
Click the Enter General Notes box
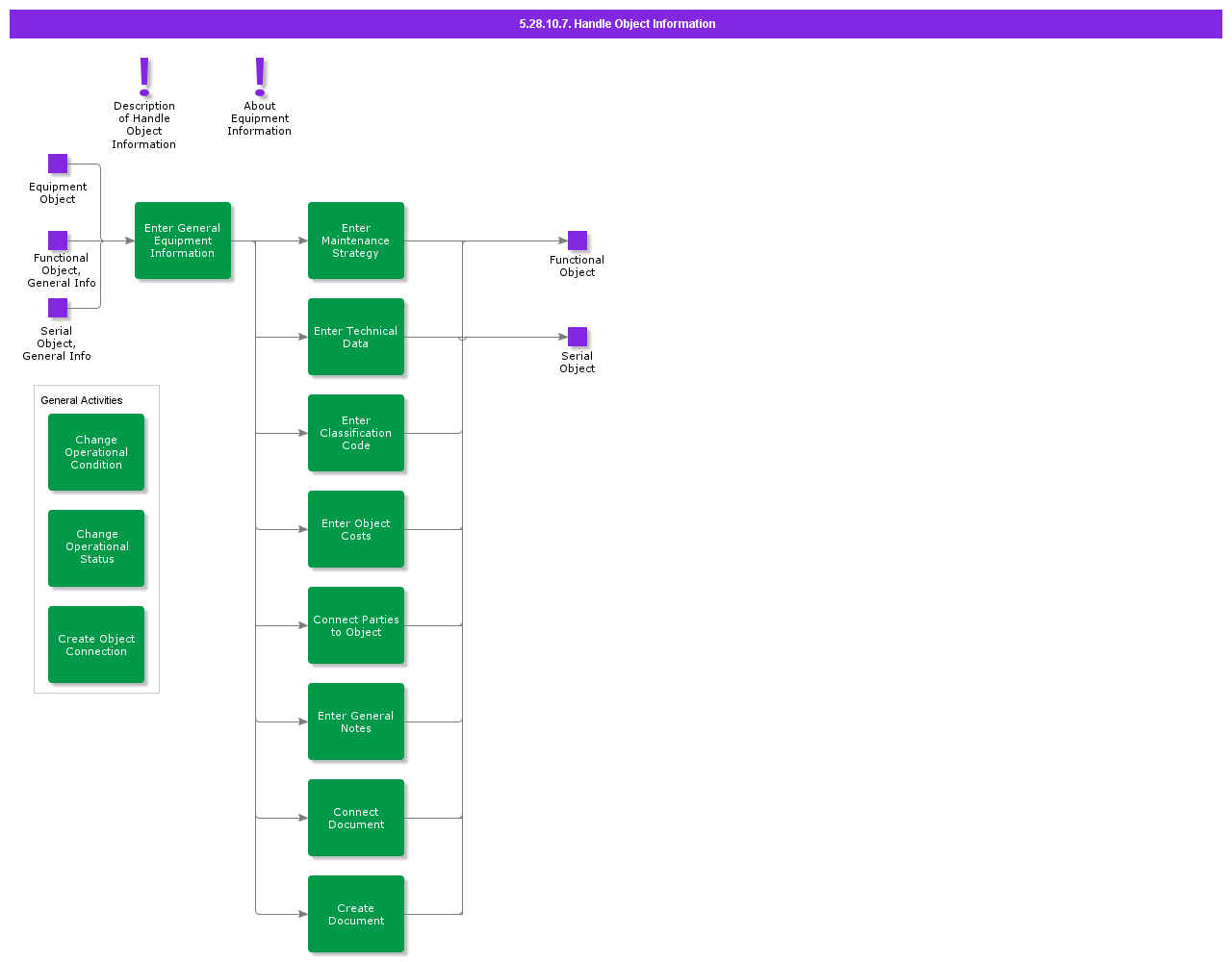coord(356,721)
